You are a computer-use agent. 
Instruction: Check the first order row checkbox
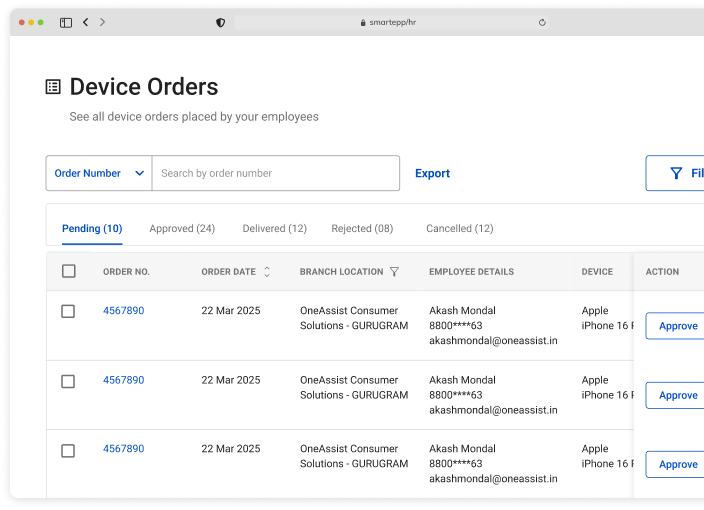pyautogui.click(x=68, y=311)
